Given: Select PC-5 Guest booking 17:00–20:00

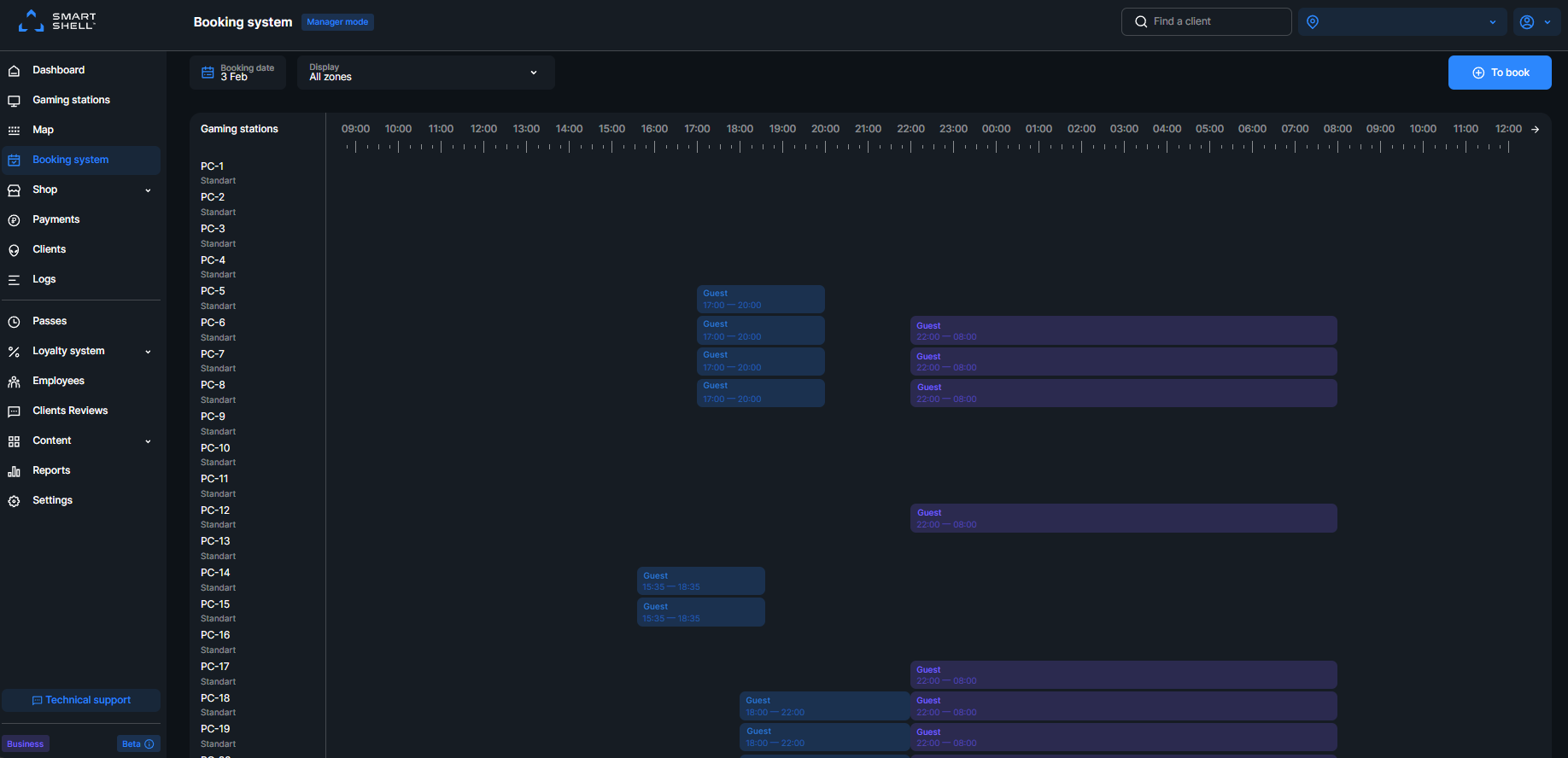Looking at the screenshot, I should [x=760, y=300].
